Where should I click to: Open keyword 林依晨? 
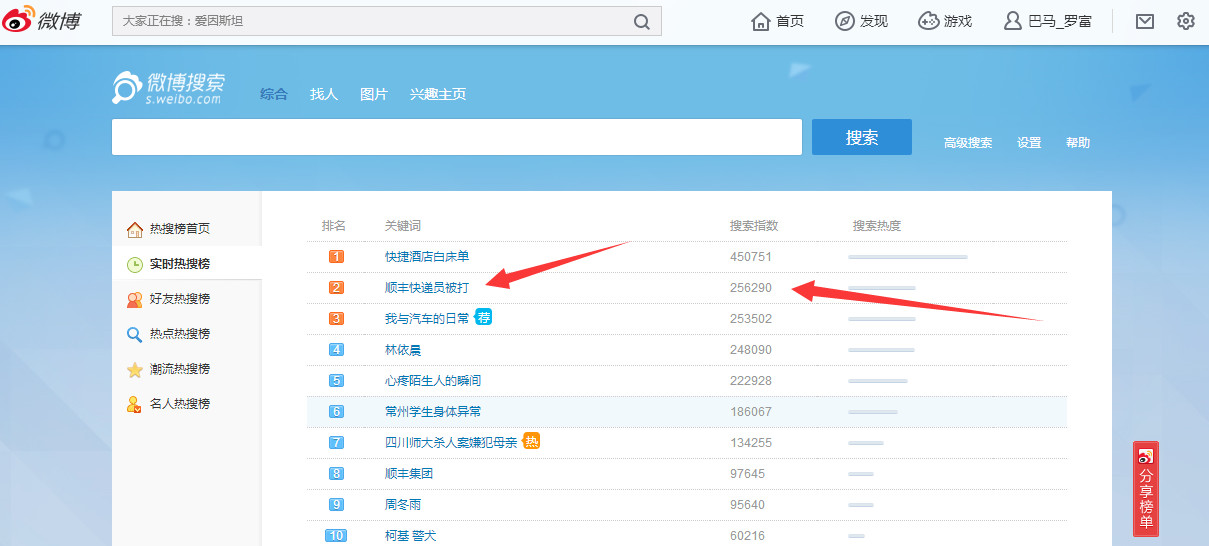403,350
